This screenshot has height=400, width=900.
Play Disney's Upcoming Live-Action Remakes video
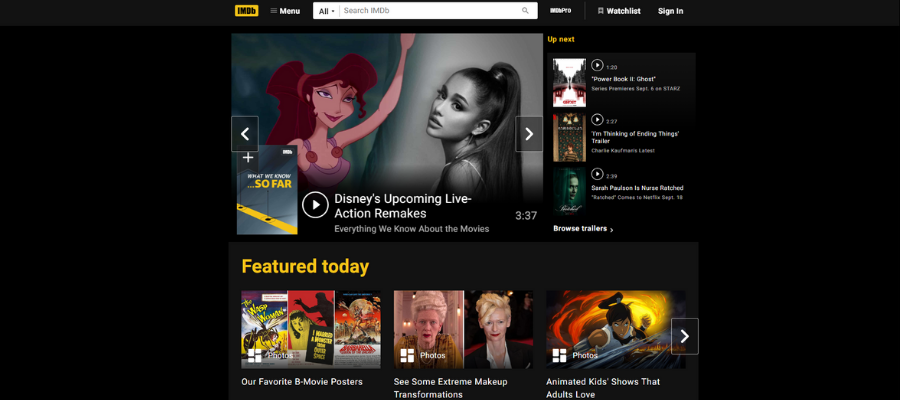point(315,205)
